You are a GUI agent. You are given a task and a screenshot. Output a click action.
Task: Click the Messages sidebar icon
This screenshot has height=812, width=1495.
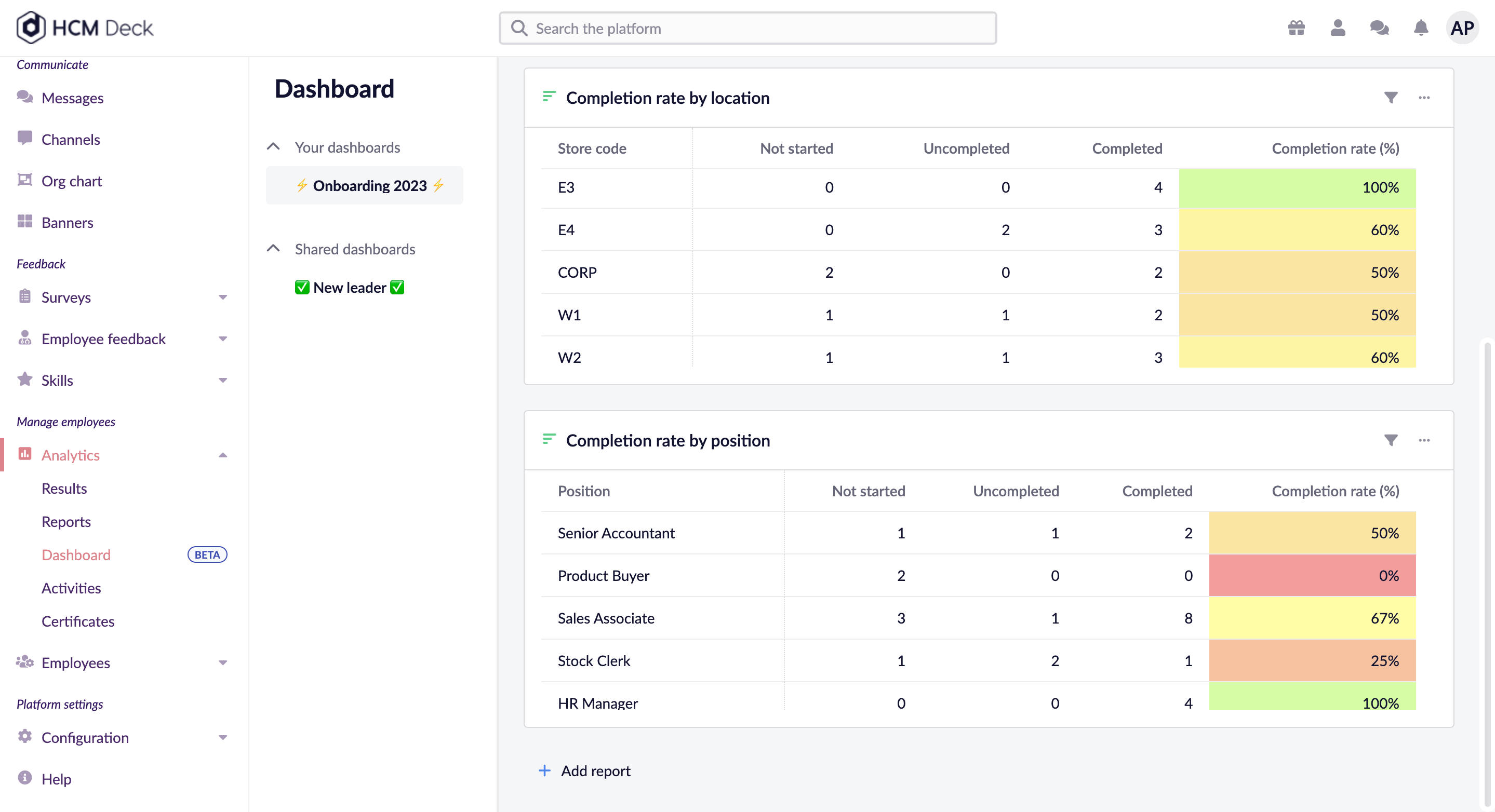tap(25, 97)
